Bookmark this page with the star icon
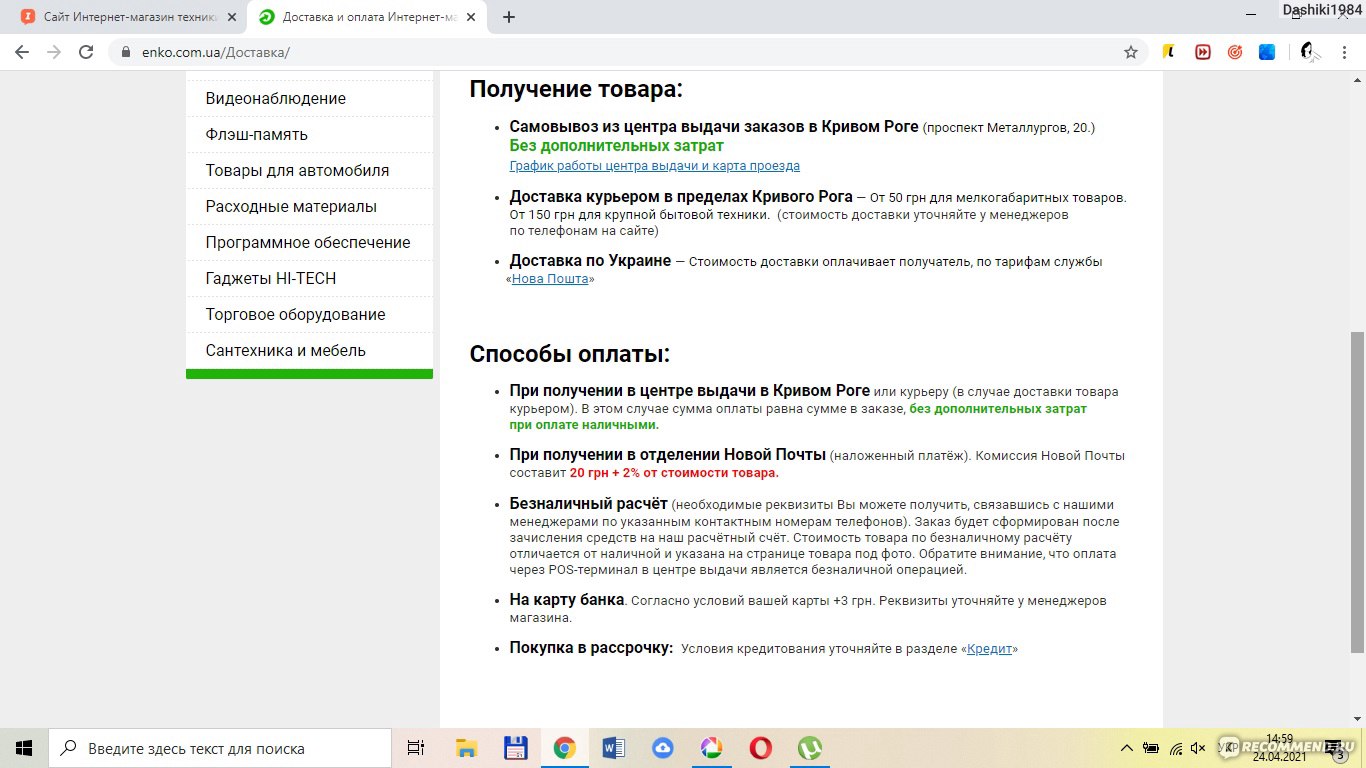The image size is (1366, 768). click(1131, 52)
